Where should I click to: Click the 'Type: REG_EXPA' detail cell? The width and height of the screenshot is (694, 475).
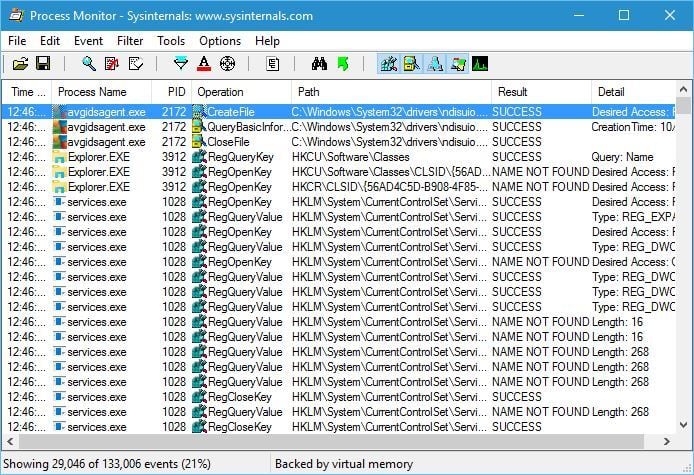click(x=633, y=217)
